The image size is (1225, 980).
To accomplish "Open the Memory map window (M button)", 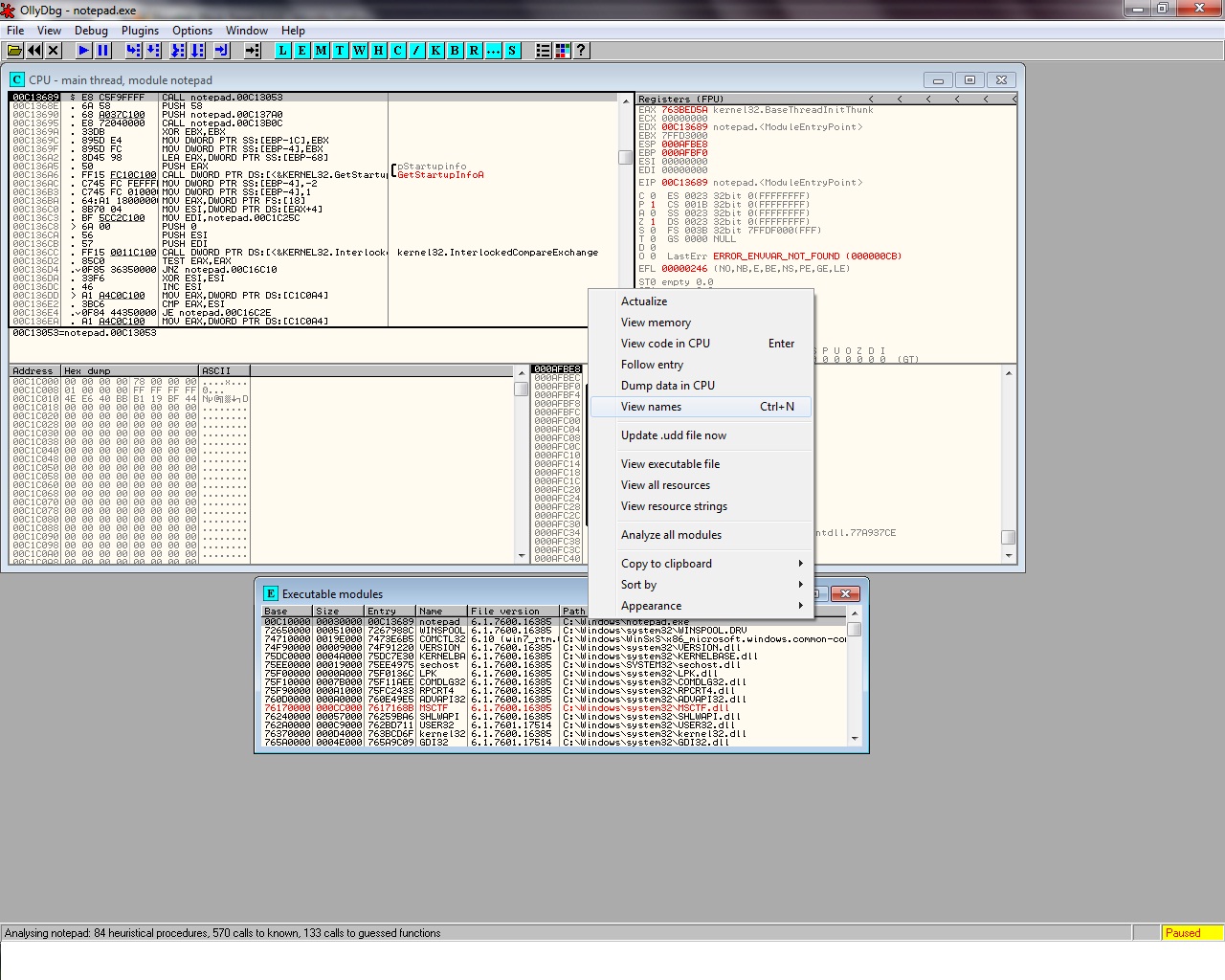I will pyautogui.click(x=322, y=51).
